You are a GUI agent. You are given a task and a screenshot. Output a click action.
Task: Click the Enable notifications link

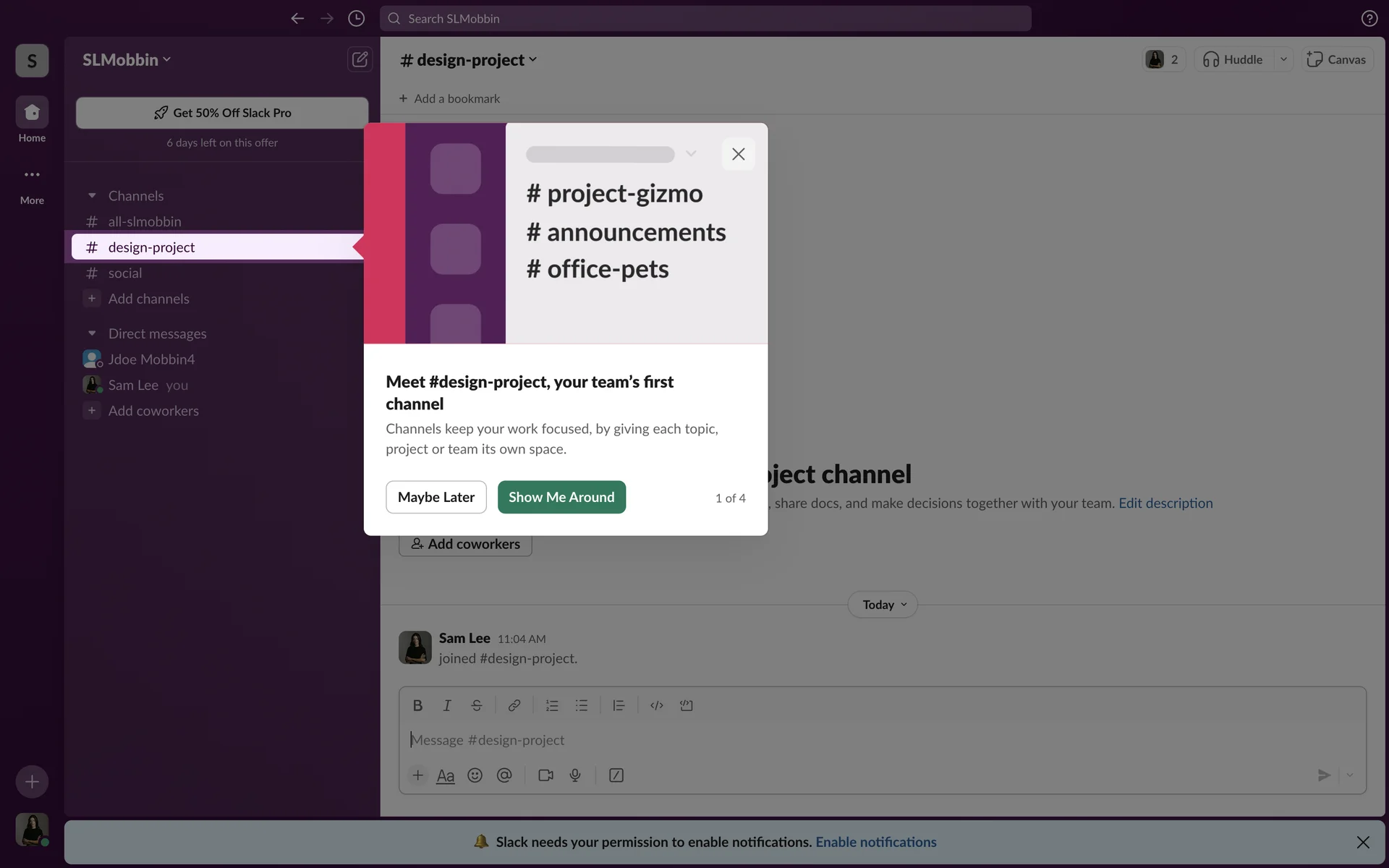pos(875,842)
